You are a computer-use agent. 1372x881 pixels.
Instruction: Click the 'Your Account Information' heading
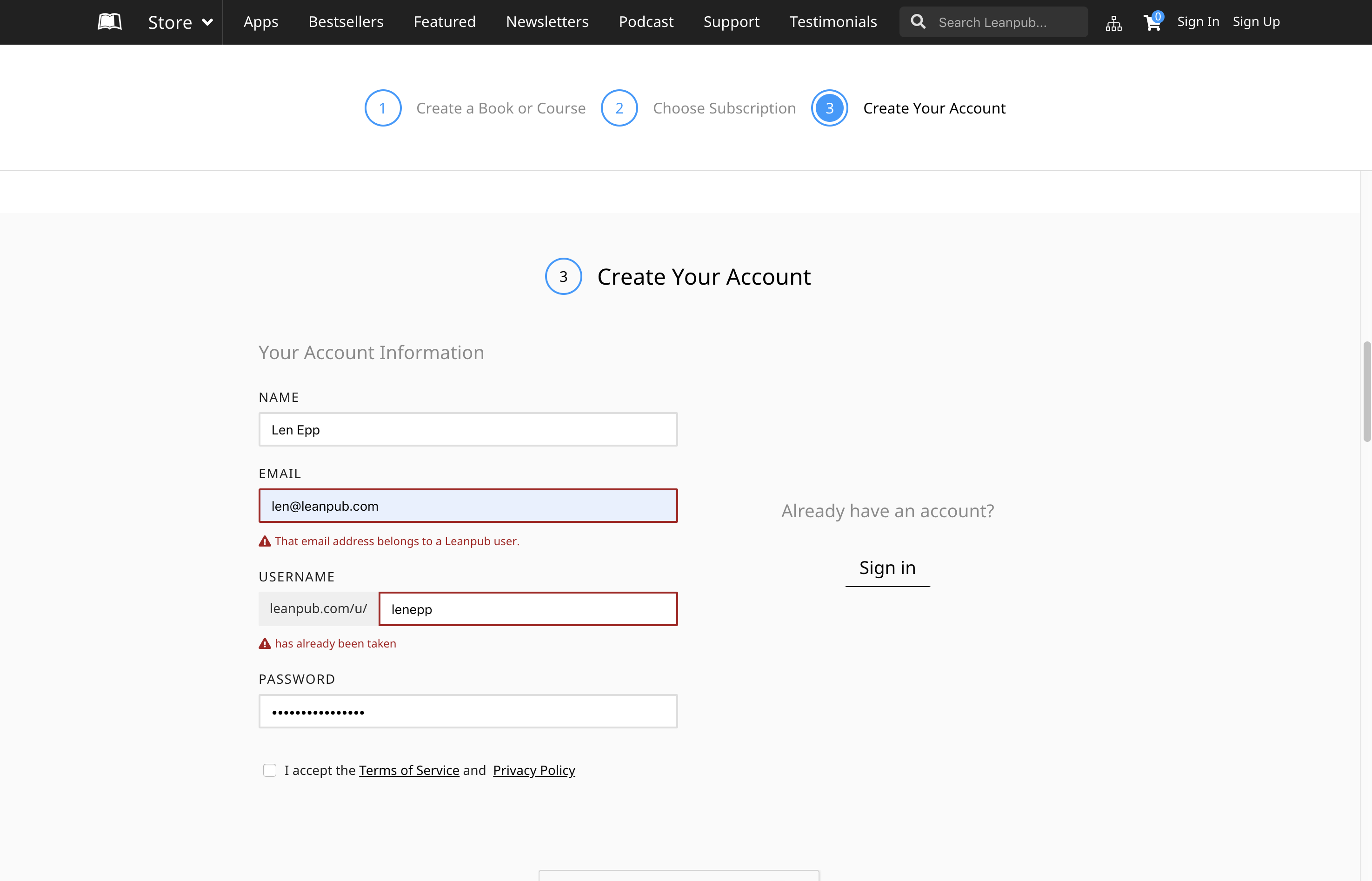click(x=371, y=353)
